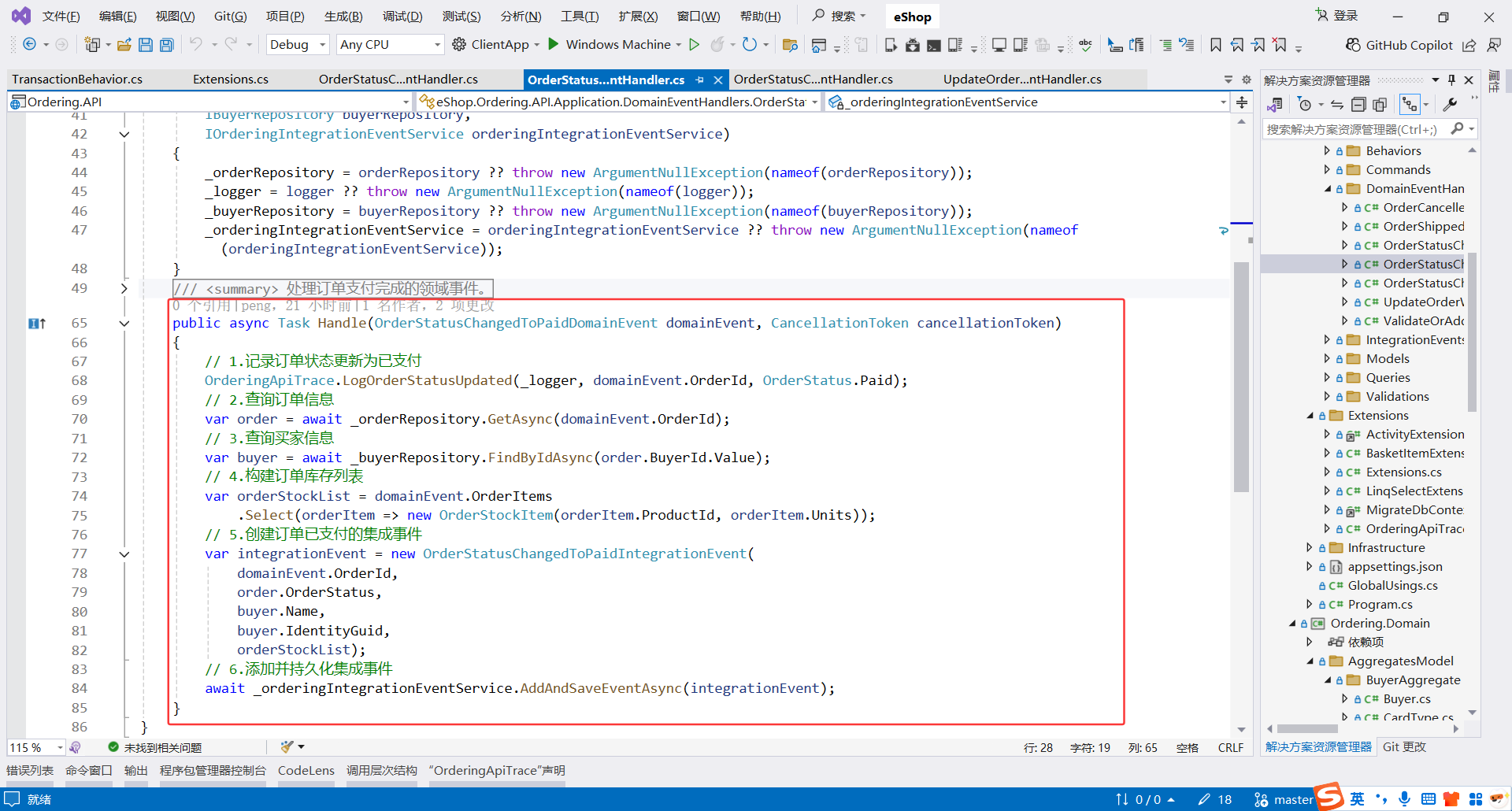1512x811 pixels.
Task: Open Find in Files folder-search icon
Action: [790, 45]
